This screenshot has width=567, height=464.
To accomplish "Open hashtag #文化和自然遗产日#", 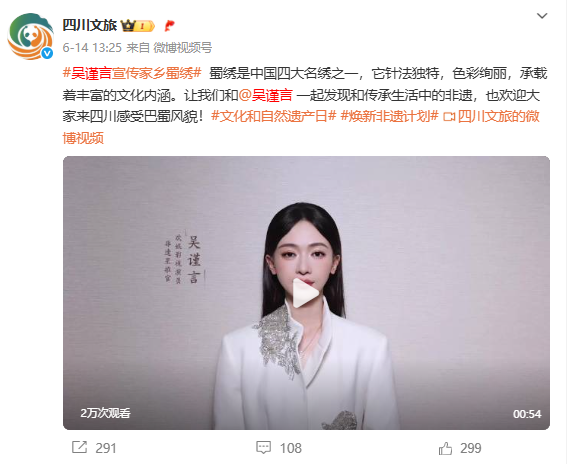I will pos(274,116).
